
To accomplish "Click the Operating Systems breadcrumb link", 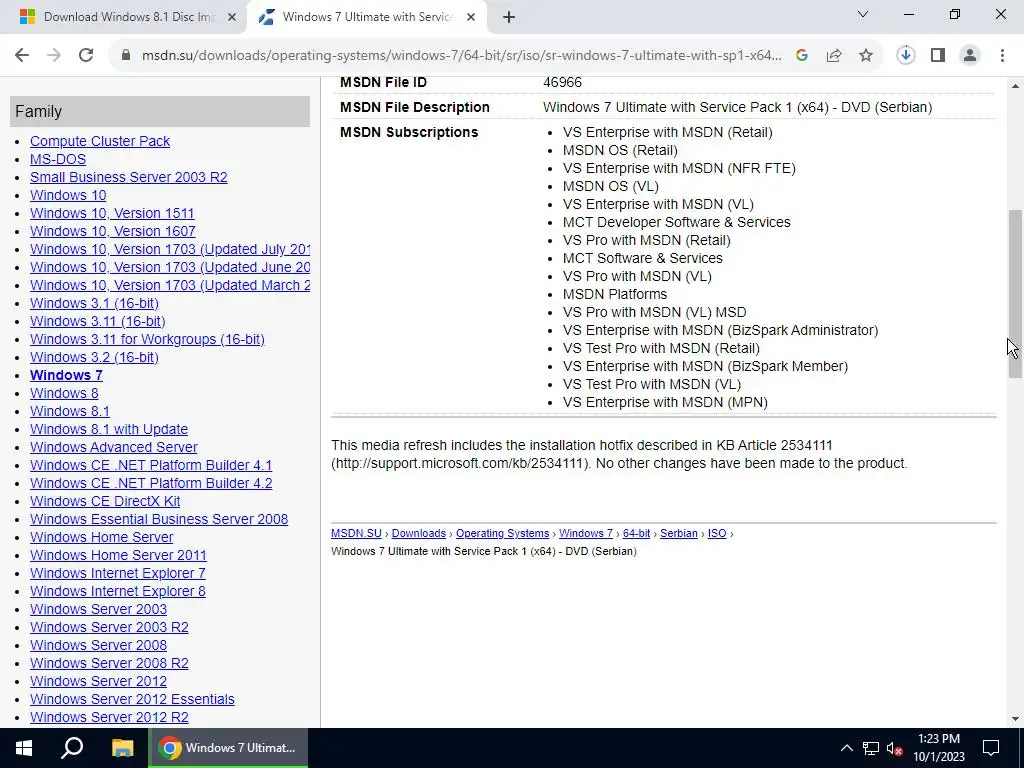I will [x=502, y=534].
